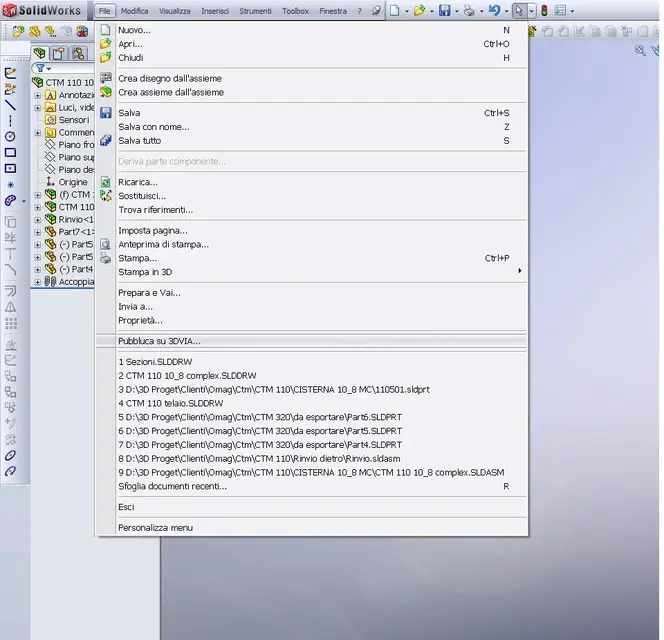
Task: Click the Save floppy disk toolbar icon
Action: pyautogui.click(x=444, y=11)
